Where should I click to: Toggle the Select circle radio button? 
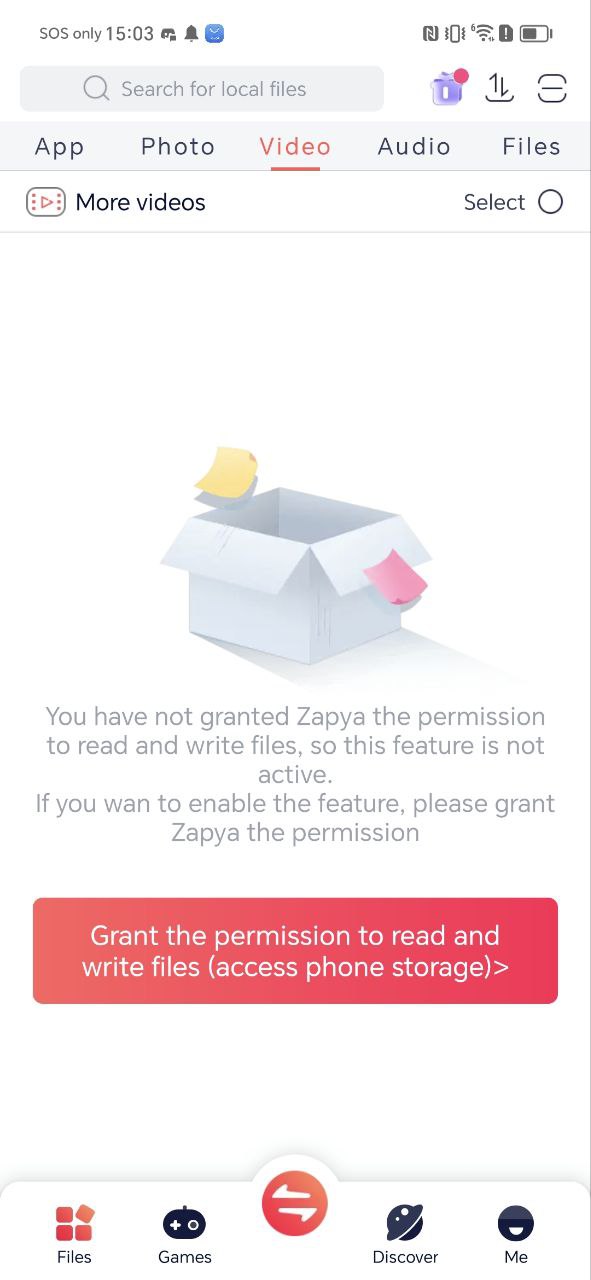(550, 202)
